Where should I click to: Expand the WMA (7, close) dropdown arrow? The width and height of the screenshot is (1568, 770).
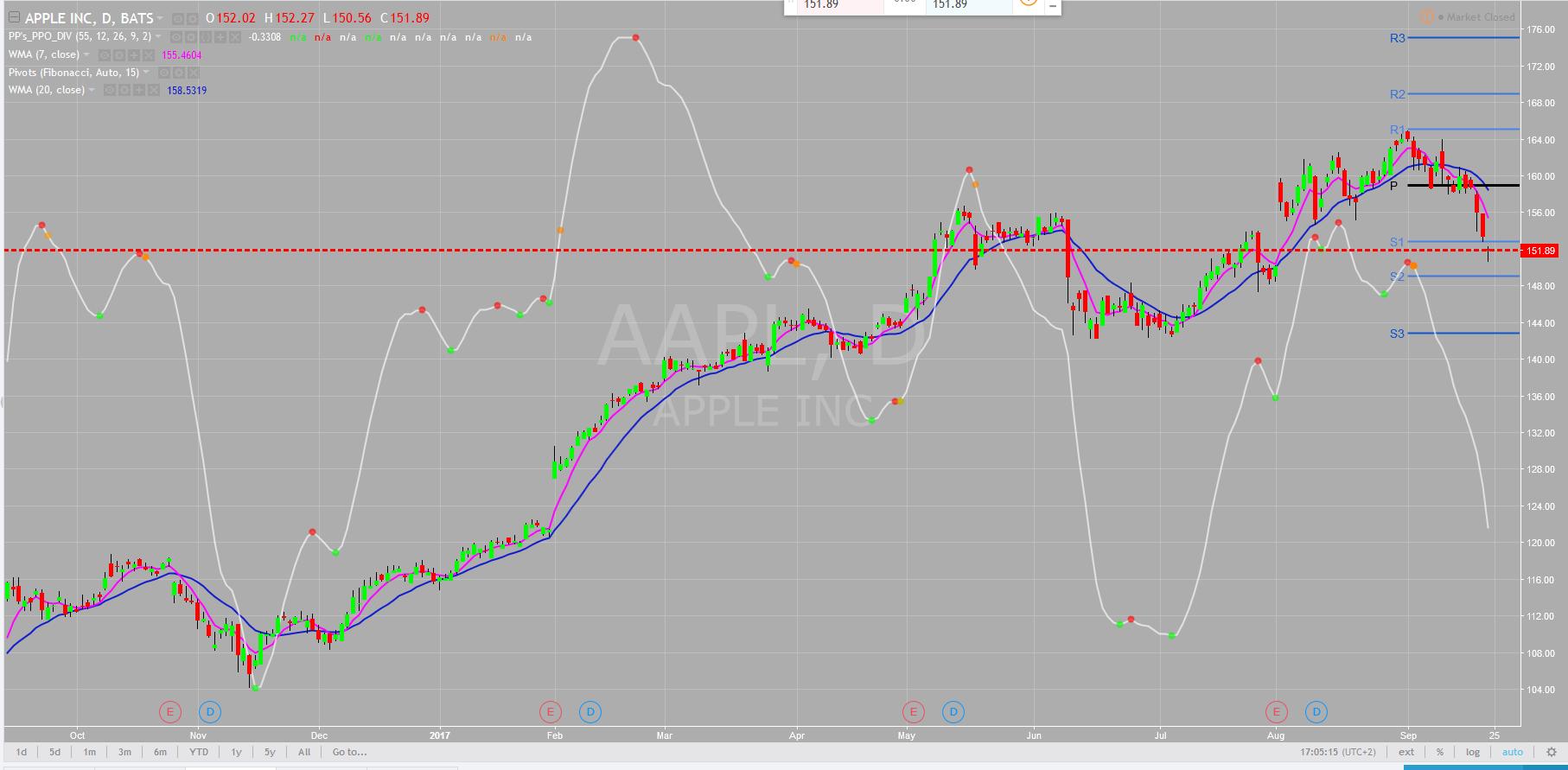click(x=87, y=54)
